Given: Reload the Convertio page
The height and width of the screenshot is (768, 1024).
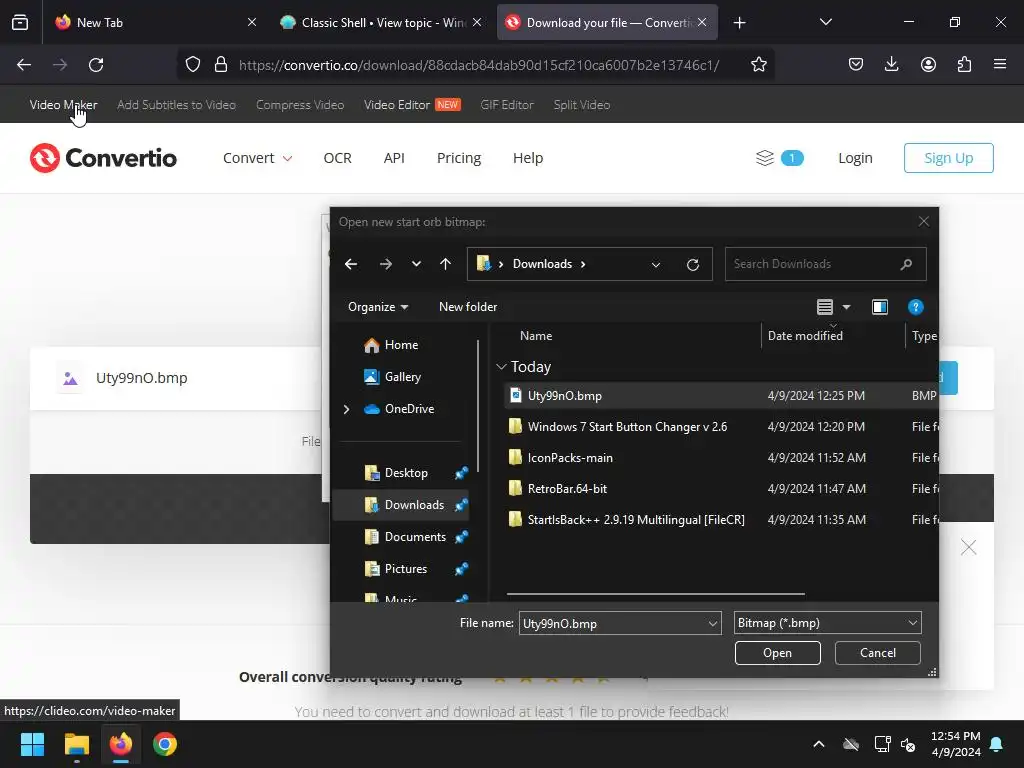Looking at the screenshot, I should [96, 65].
